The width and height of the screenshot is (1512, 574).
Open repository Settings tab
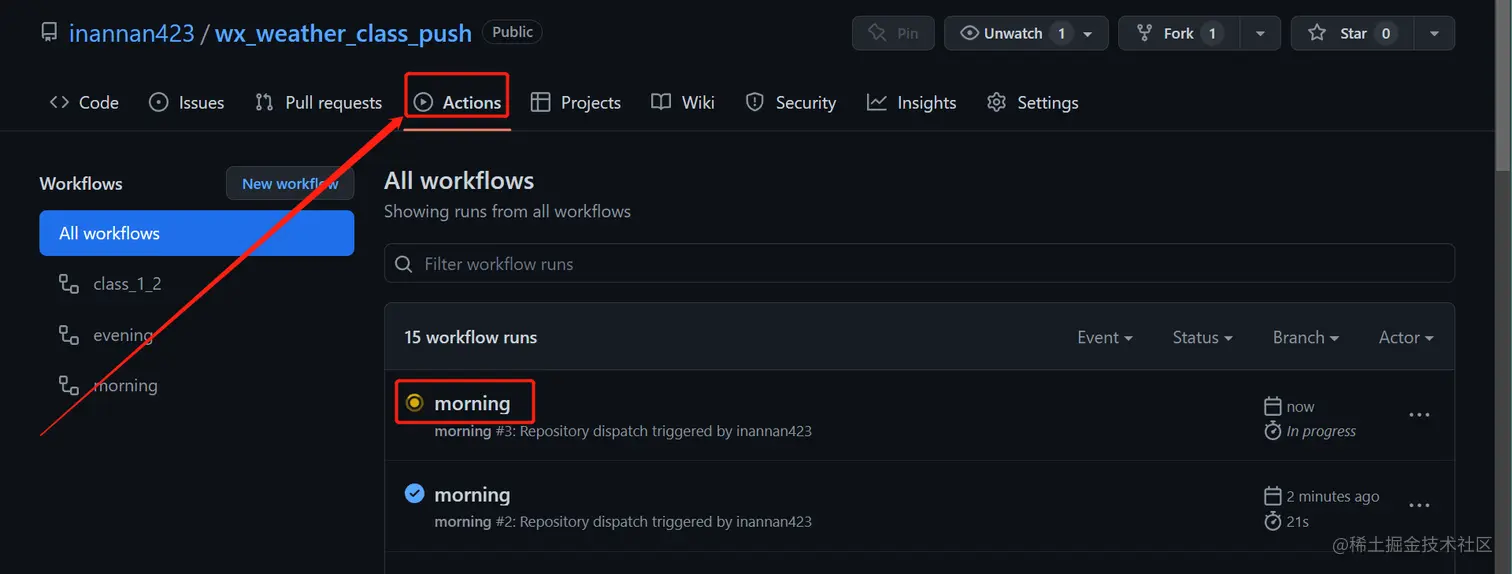1032,102
